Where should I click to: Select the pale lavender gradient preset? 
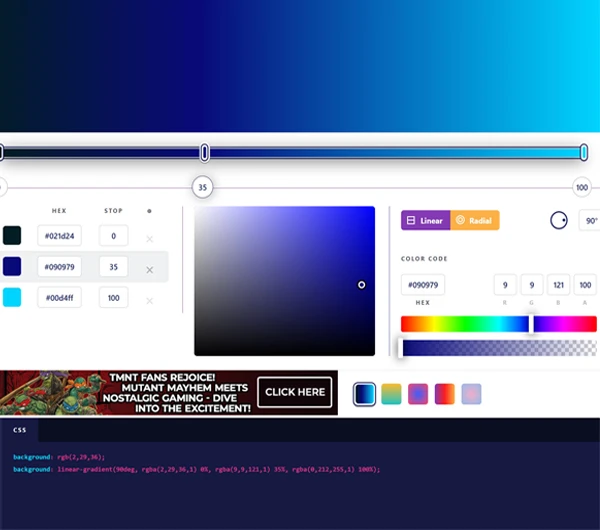pyautogui.click(x=471, y=394)
